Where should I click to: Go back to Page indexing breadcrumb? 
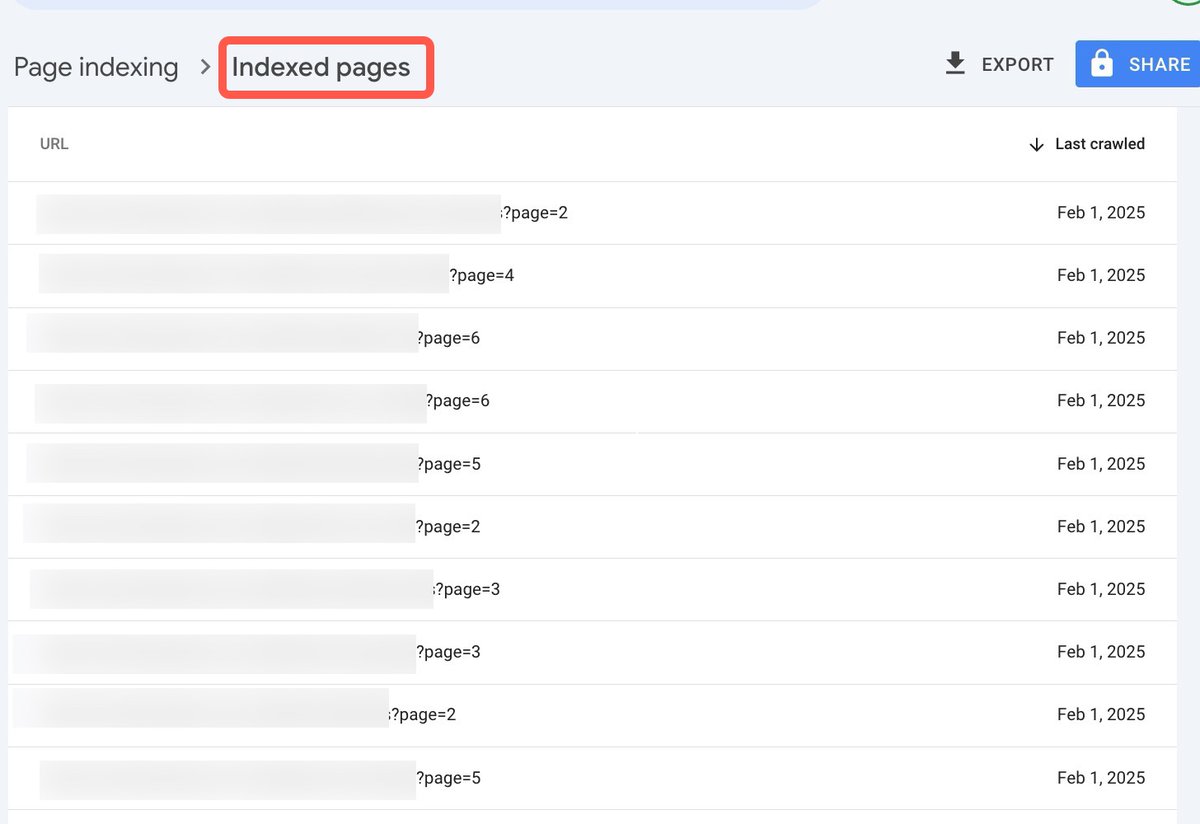96,68
